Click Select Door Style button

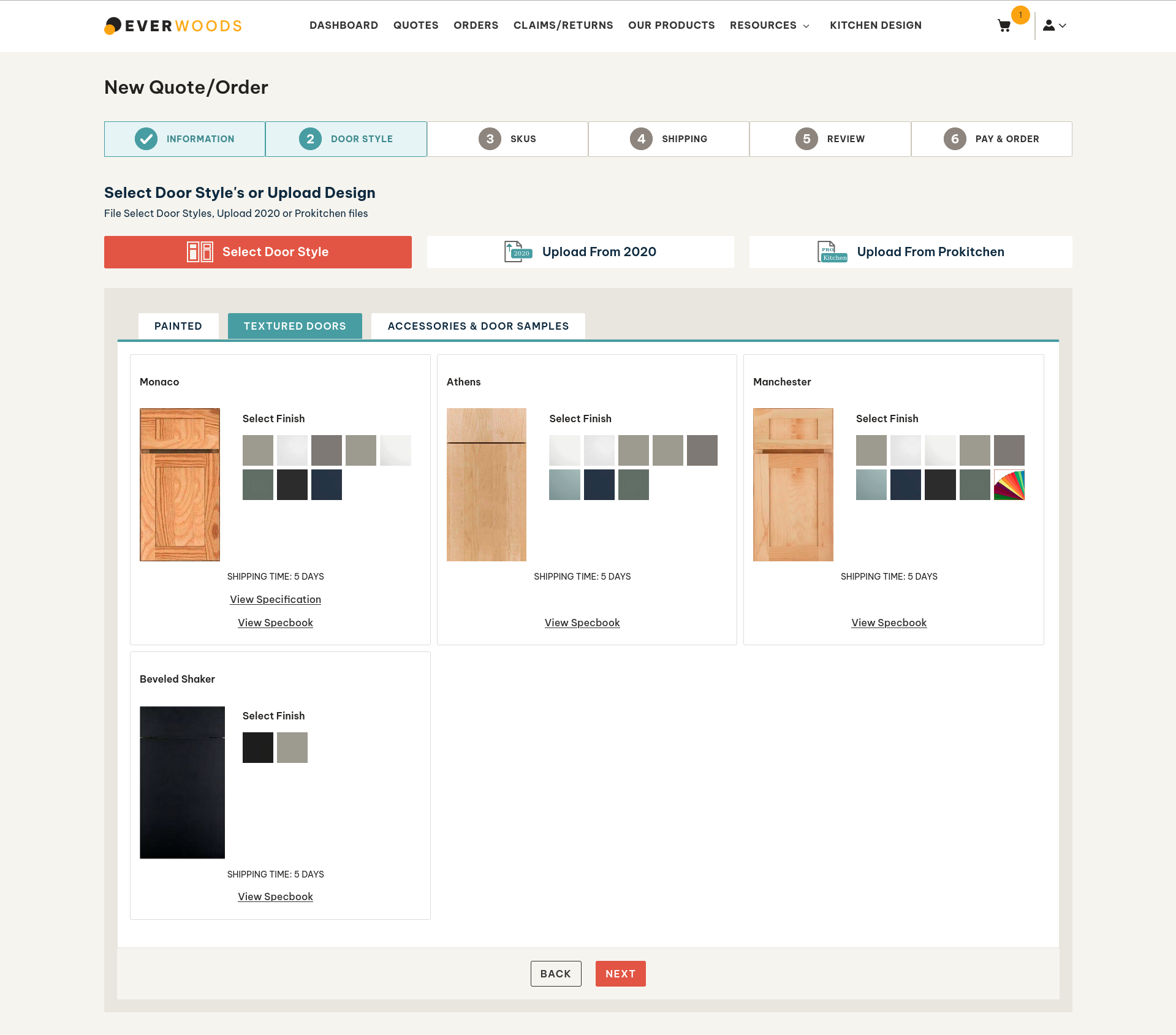coord(257,252)
